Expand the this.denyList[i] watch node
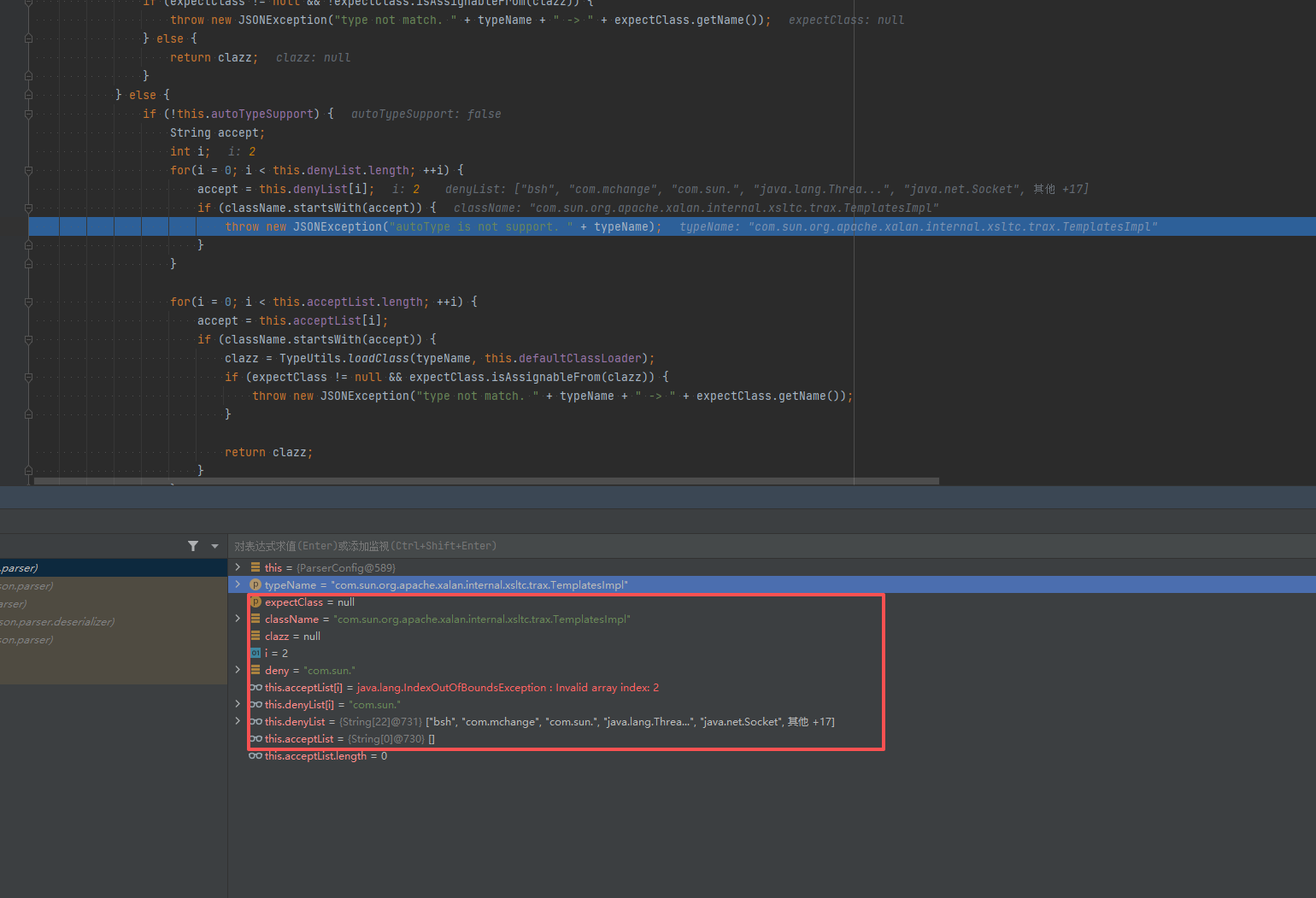 click(x=238, y=704)
